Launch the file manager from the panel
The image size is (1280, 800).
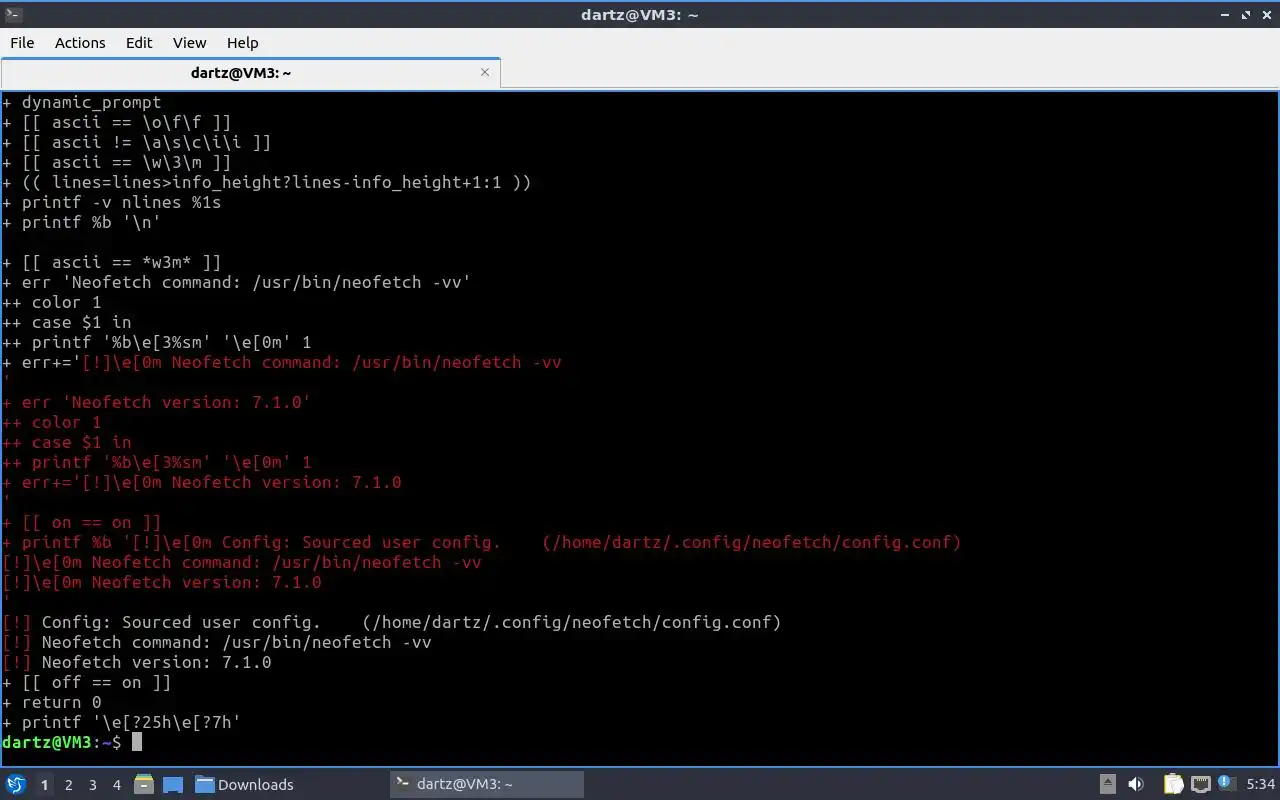pos(143,784)
